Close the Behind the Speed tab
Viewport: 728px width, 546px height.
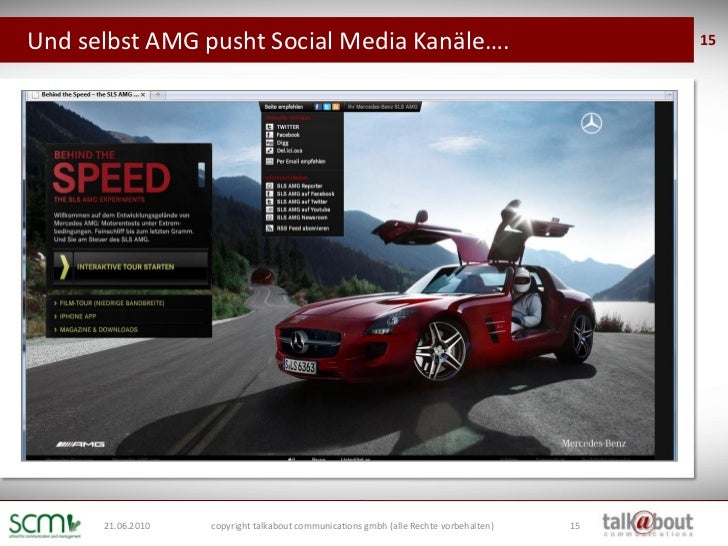pos(143,95)
